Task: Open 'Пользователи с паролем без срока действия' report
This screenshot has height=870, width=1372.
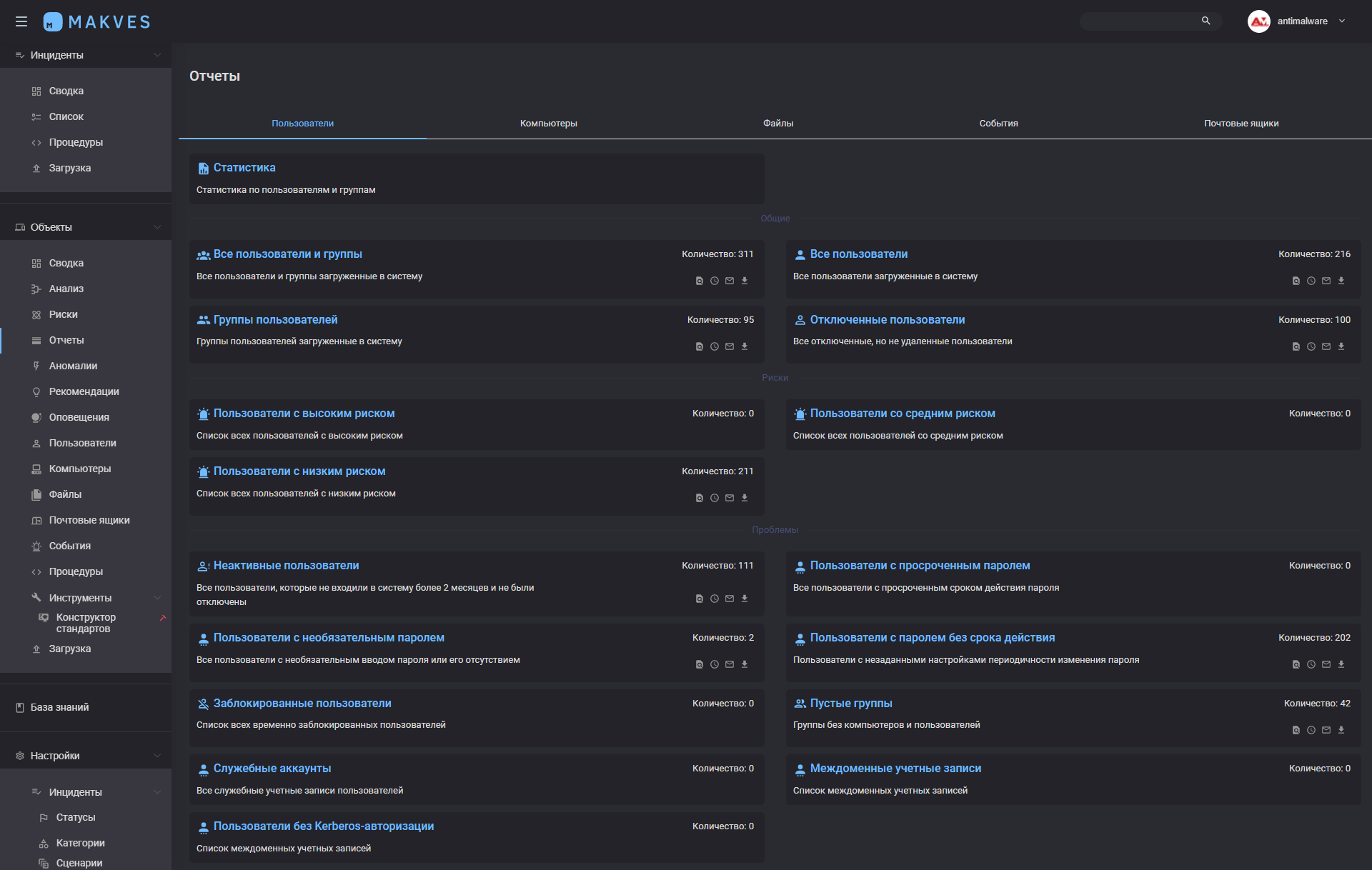Action: coord(932,638)
